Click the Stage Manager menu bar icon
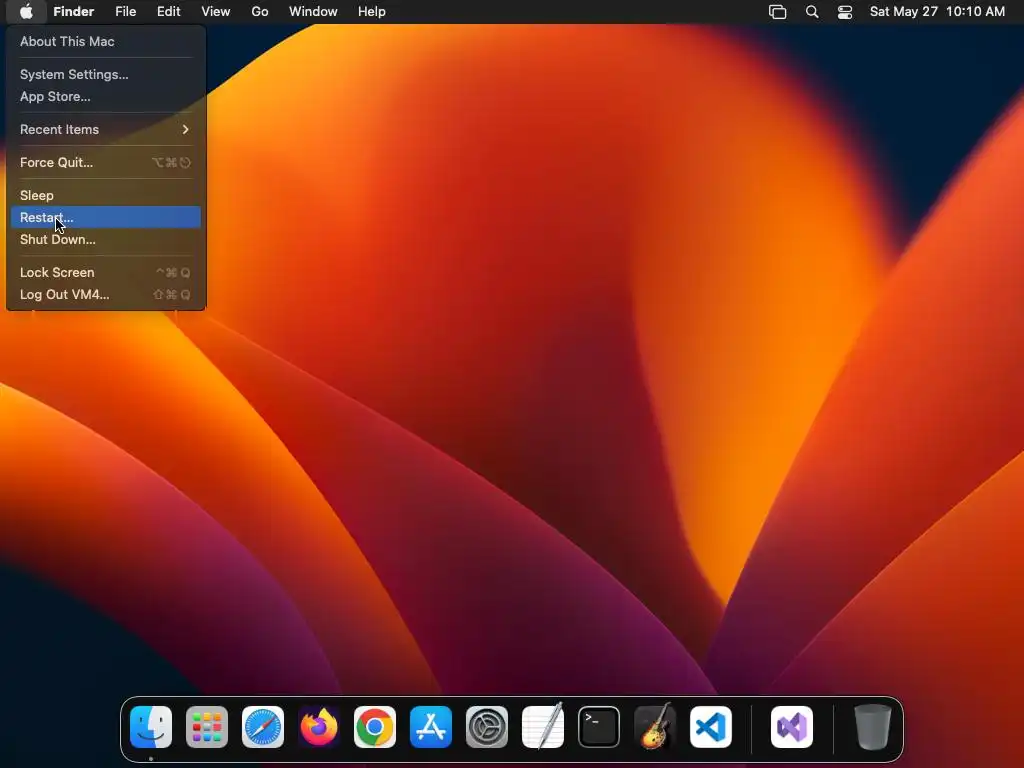The height and width of the screenshot is (768, 1024). 777,12
